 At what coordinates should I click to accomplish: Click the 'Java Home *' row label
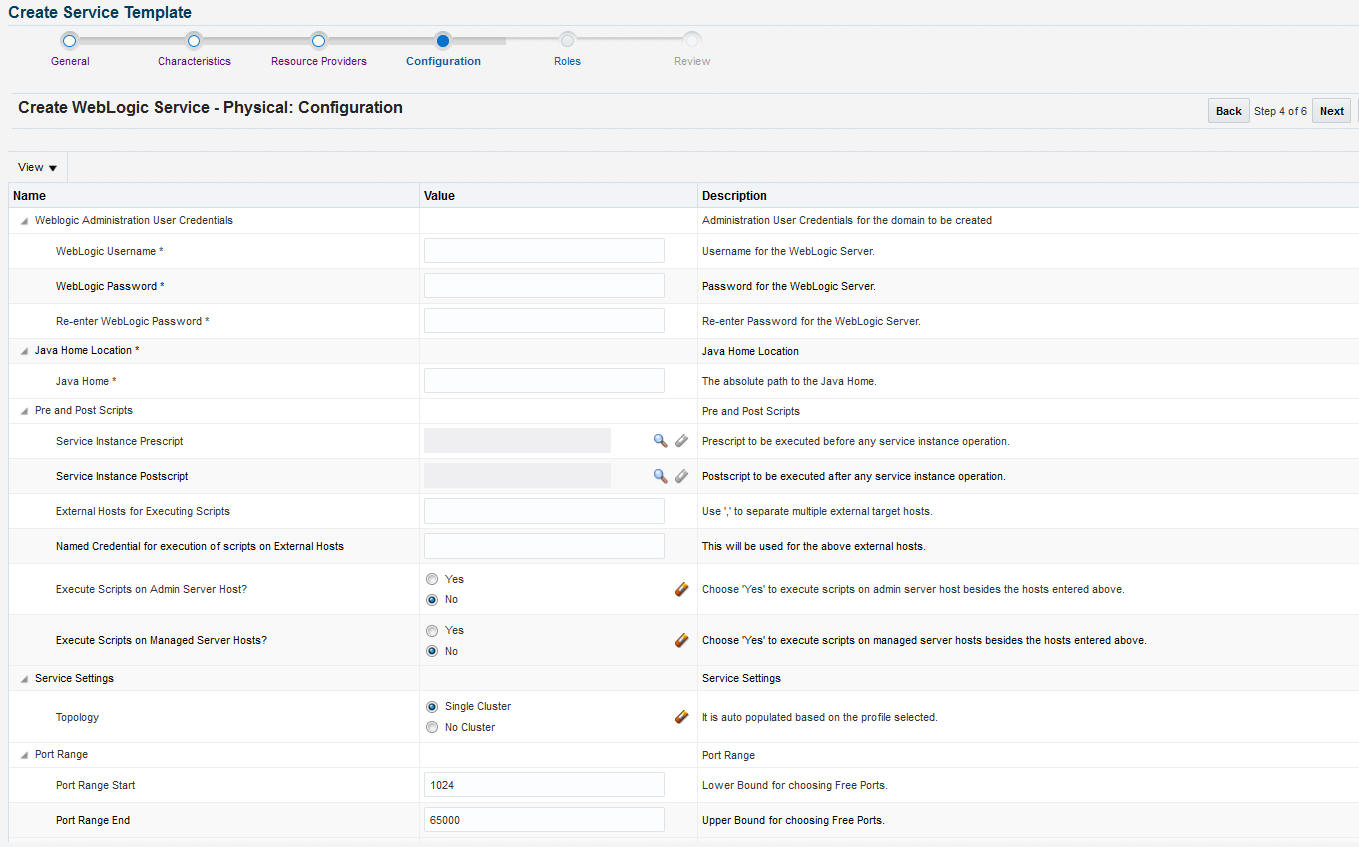pos(86,382)
